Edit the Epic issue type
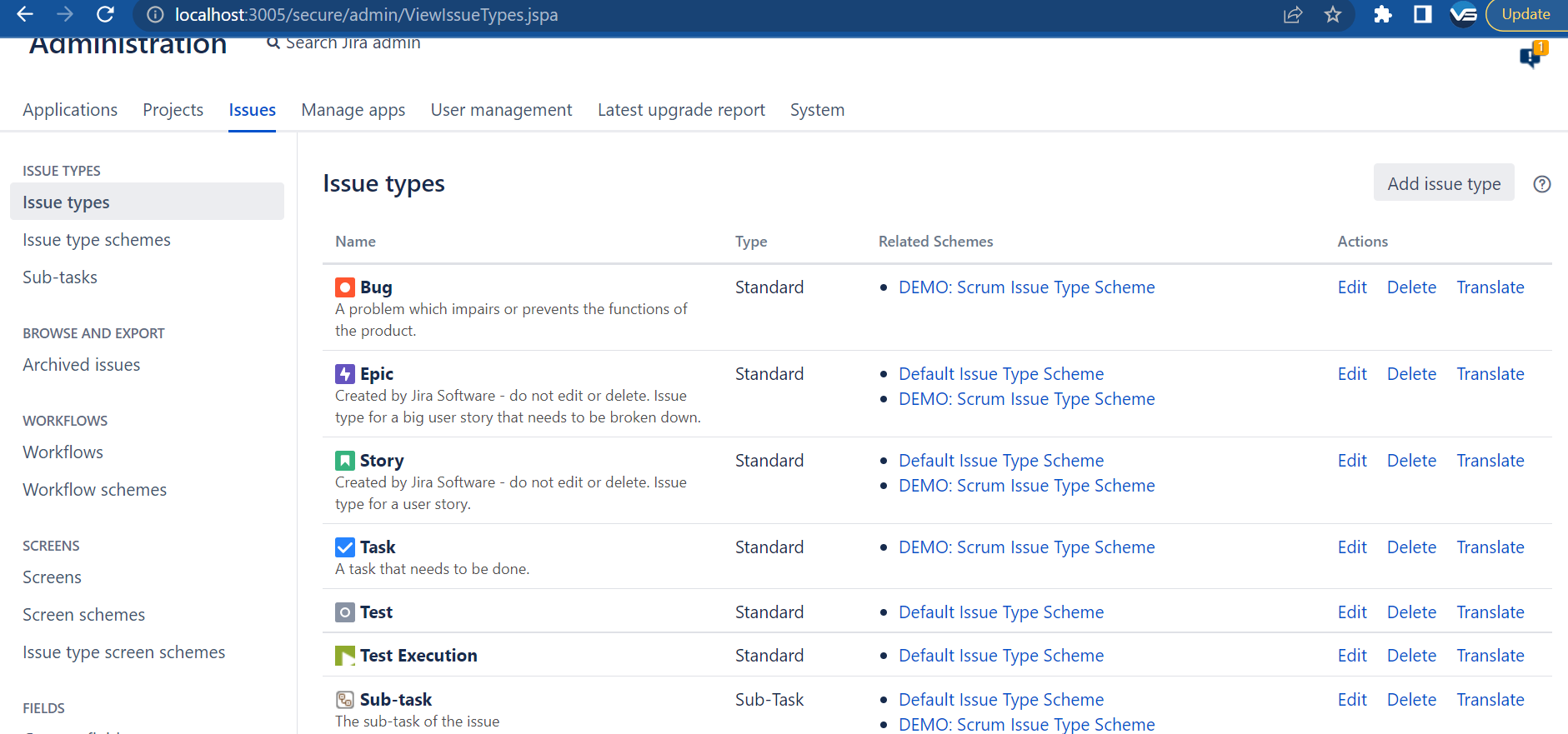Viewport: 1568px width, 734px height. click(x=1352, y=374)
